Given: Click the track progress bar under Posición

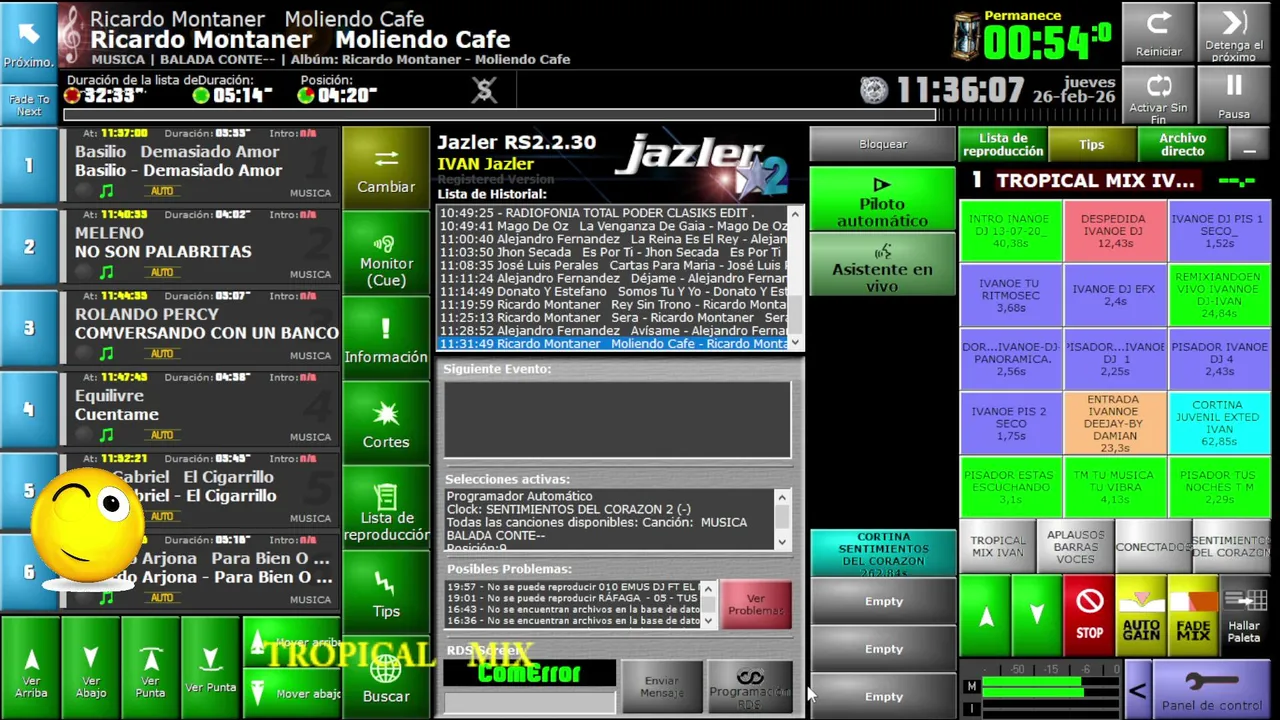Looking at the screenshot, I should 500,114.
